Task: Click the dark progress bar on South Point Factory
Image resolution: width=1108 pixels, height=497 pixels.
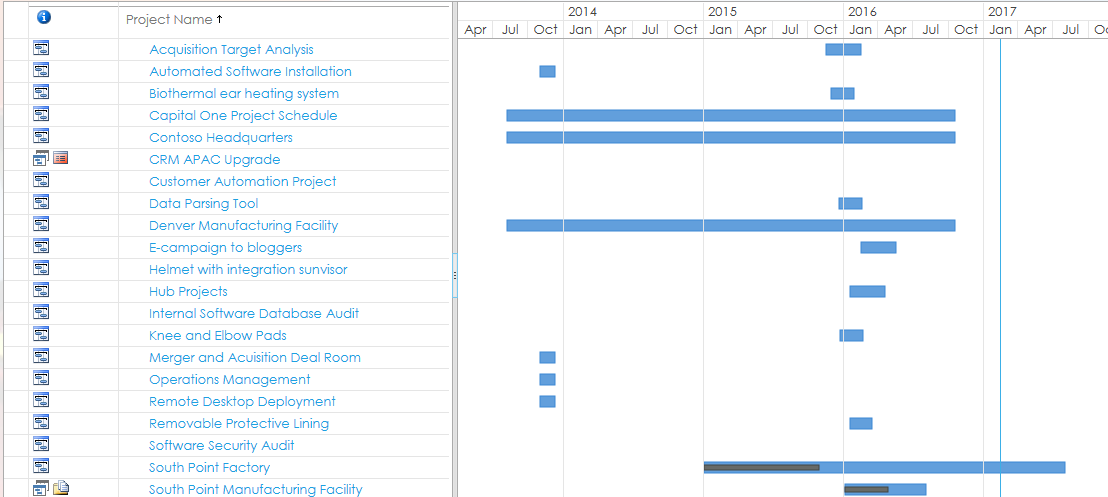Action: point(761,467)
